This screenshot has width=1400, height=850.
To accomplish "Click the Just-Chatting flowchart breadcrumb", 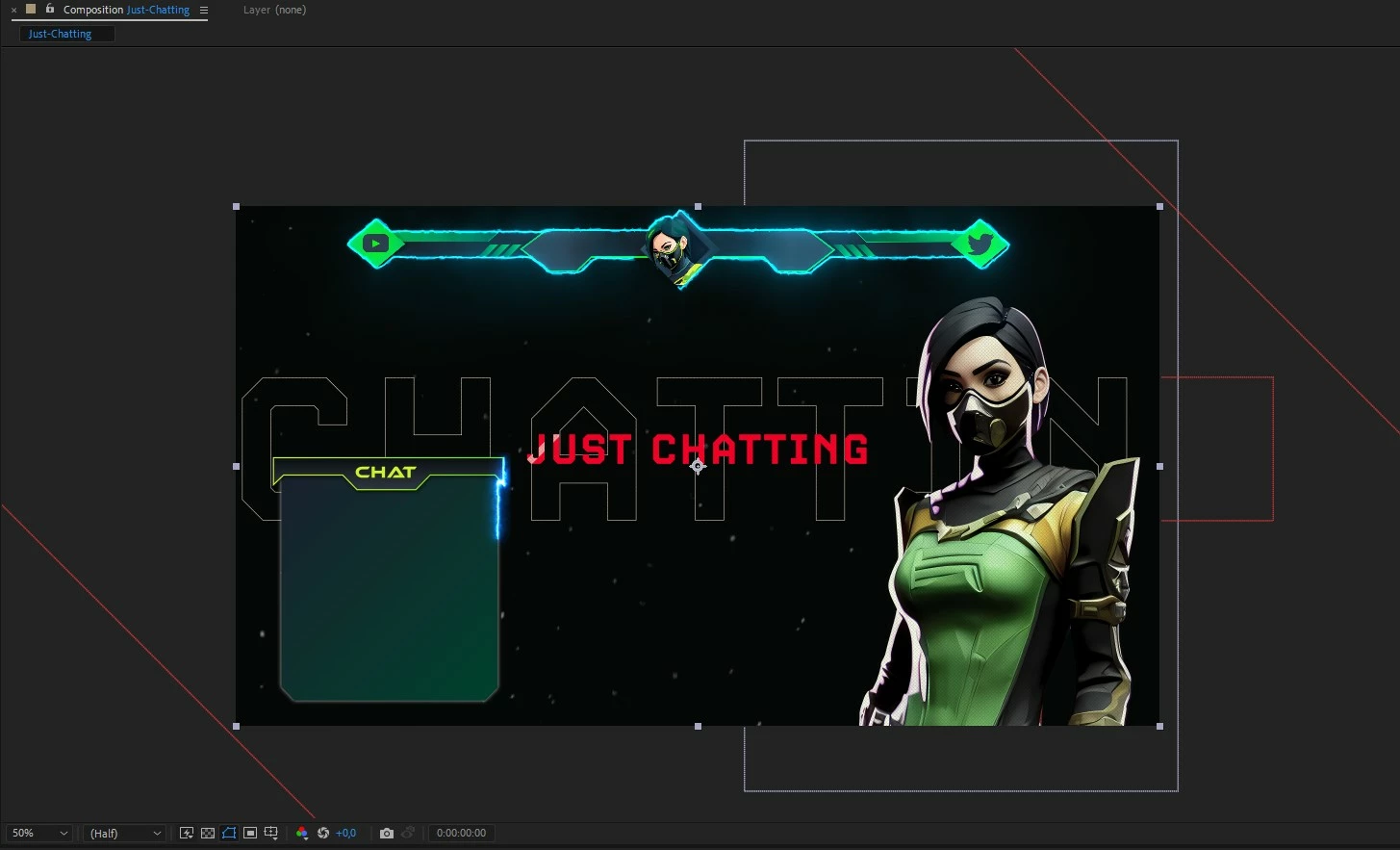I will (x=60, y=34).
